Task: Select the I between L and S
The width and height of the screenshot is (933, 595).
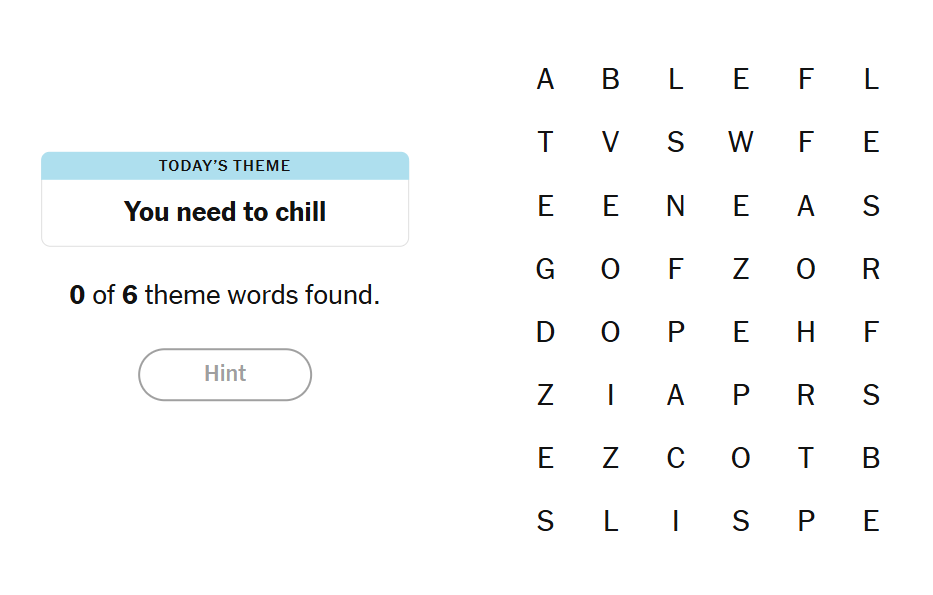Action: pyautogui.click(x=675, y=521)
